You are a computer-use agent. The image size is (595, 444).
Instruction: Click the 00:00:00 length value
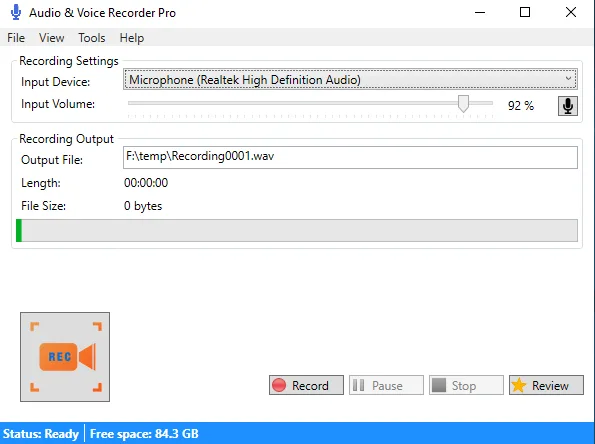click(146, 183)
